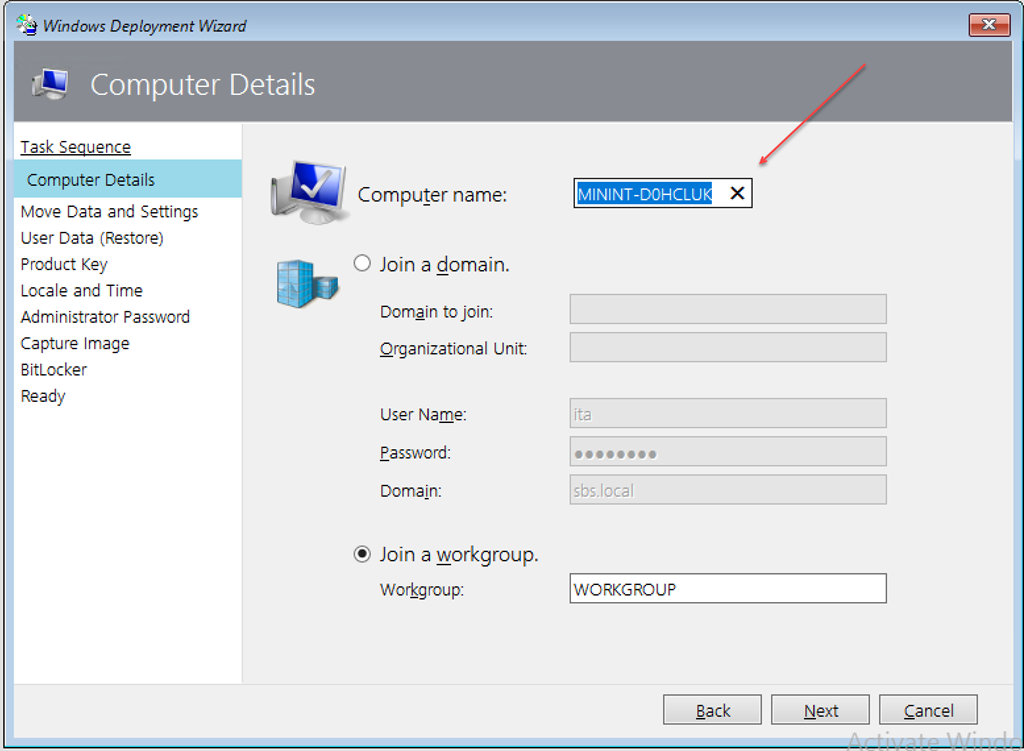The width and height of the screenshot is (1024, 751).
Task: Select the BitLocker step
Action: [54, 370]
